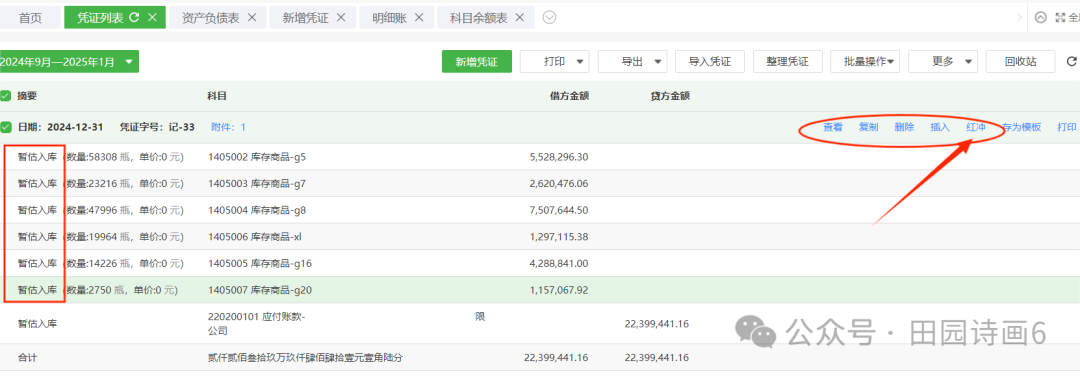Click the fullscreen icon at top right
Screen dimensions: 1080x376
pos(1060,18)
